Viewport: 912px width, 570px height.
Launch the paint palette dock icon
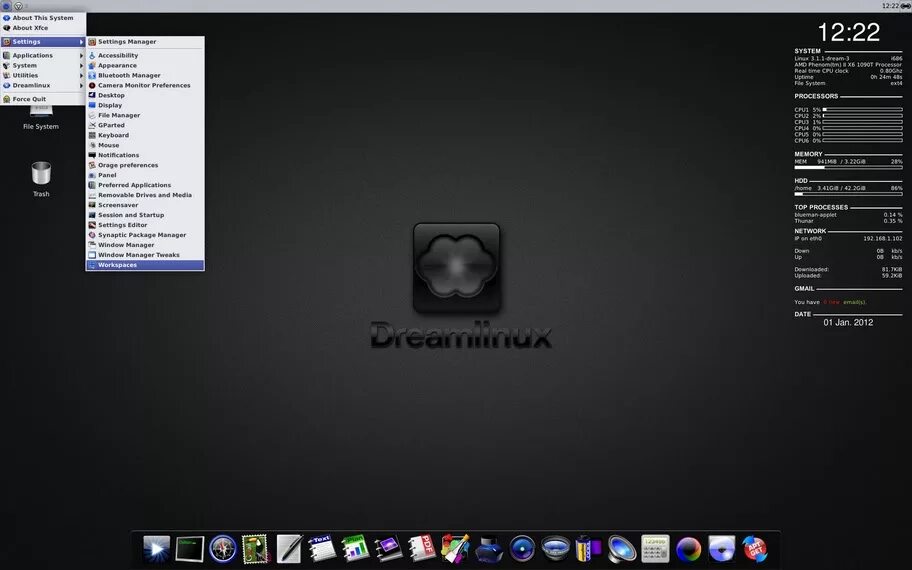(x=455, y=548)
